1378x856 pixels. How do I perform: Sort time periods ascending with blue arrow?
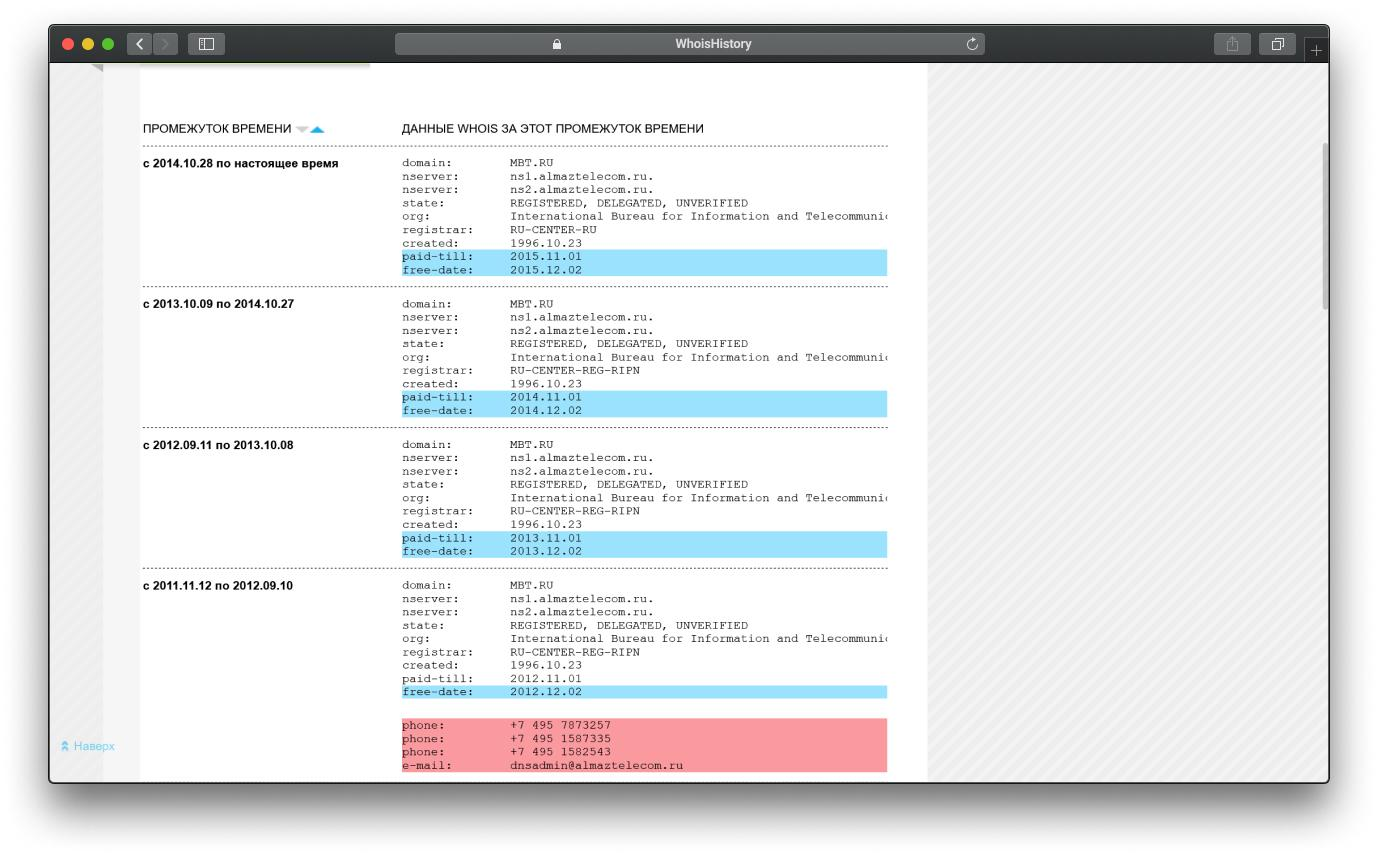coord(317,129)
